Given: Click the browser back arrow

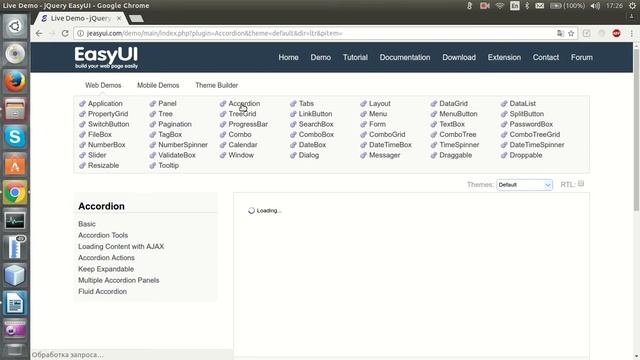Looking at the screenshot, I should (x=39, y=33).
